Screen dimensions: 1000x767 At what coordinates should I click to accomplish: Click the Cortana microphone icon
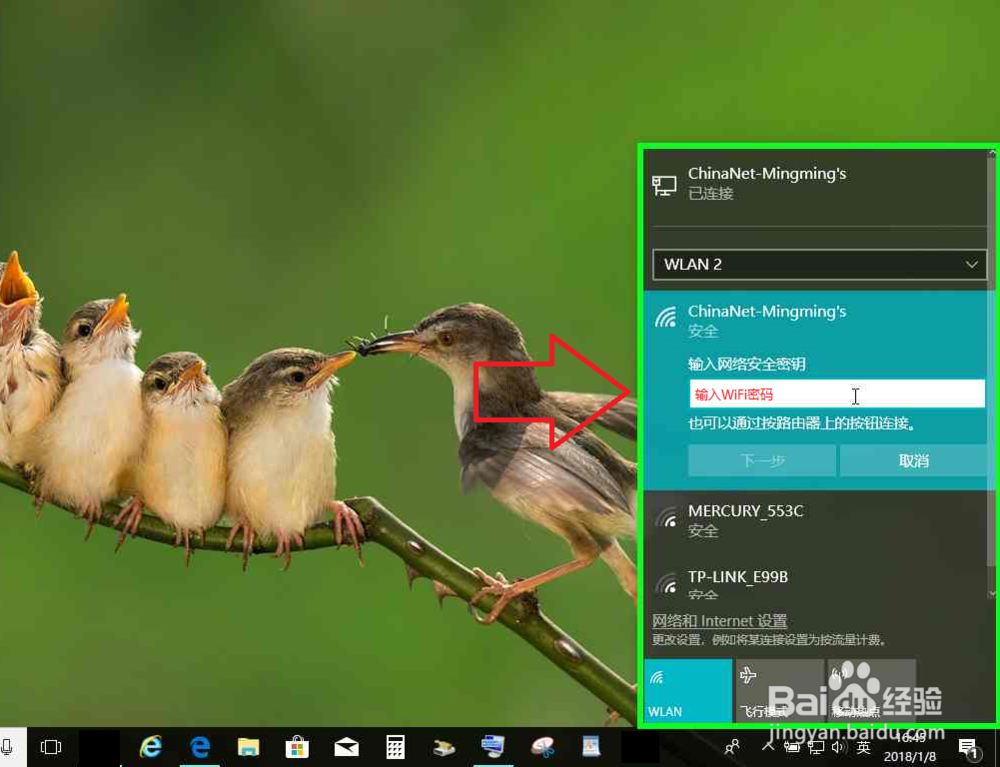pos(8,747)
